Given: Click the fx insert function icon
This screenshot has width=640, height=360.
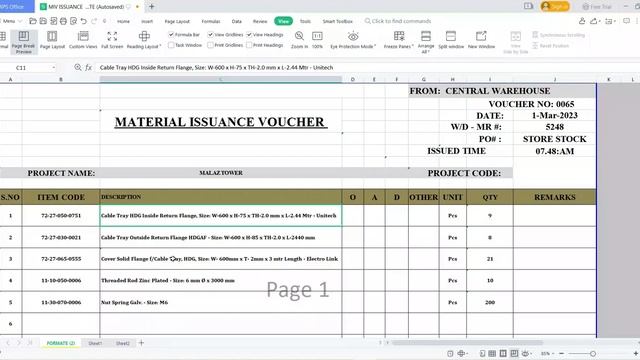Looking at the screenshot, I should (89, 67).
